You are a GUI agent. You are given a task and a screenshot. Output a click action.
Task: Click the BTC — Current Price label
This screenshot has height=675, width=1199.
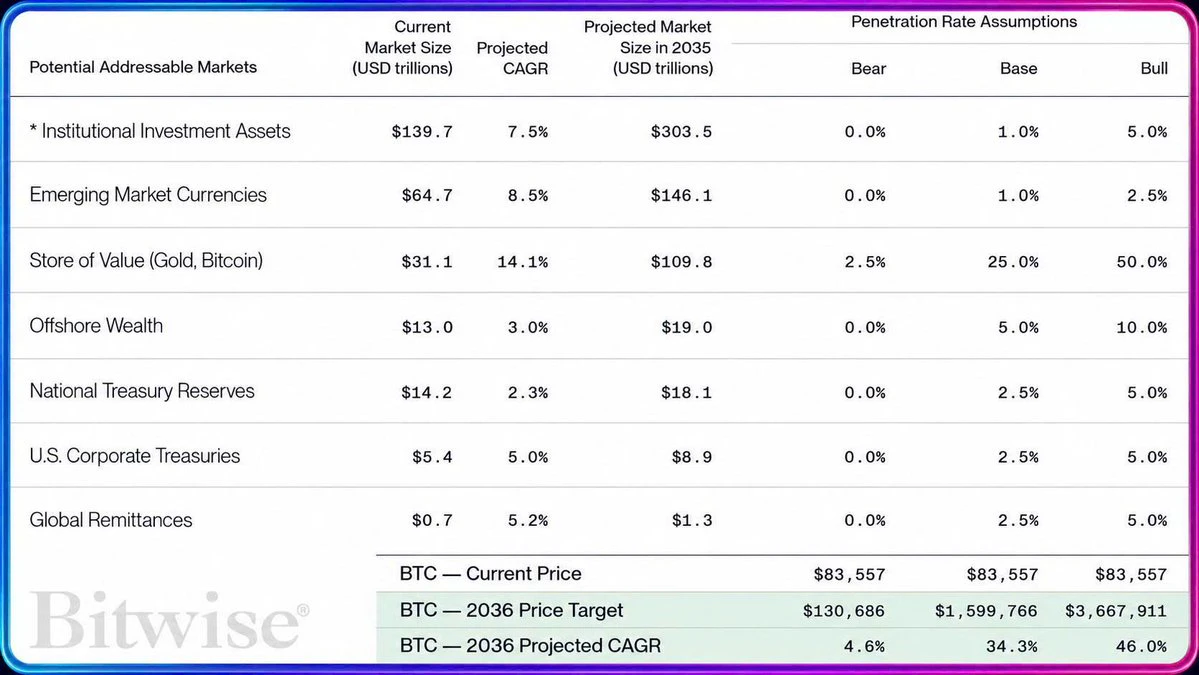click(490, 574)
